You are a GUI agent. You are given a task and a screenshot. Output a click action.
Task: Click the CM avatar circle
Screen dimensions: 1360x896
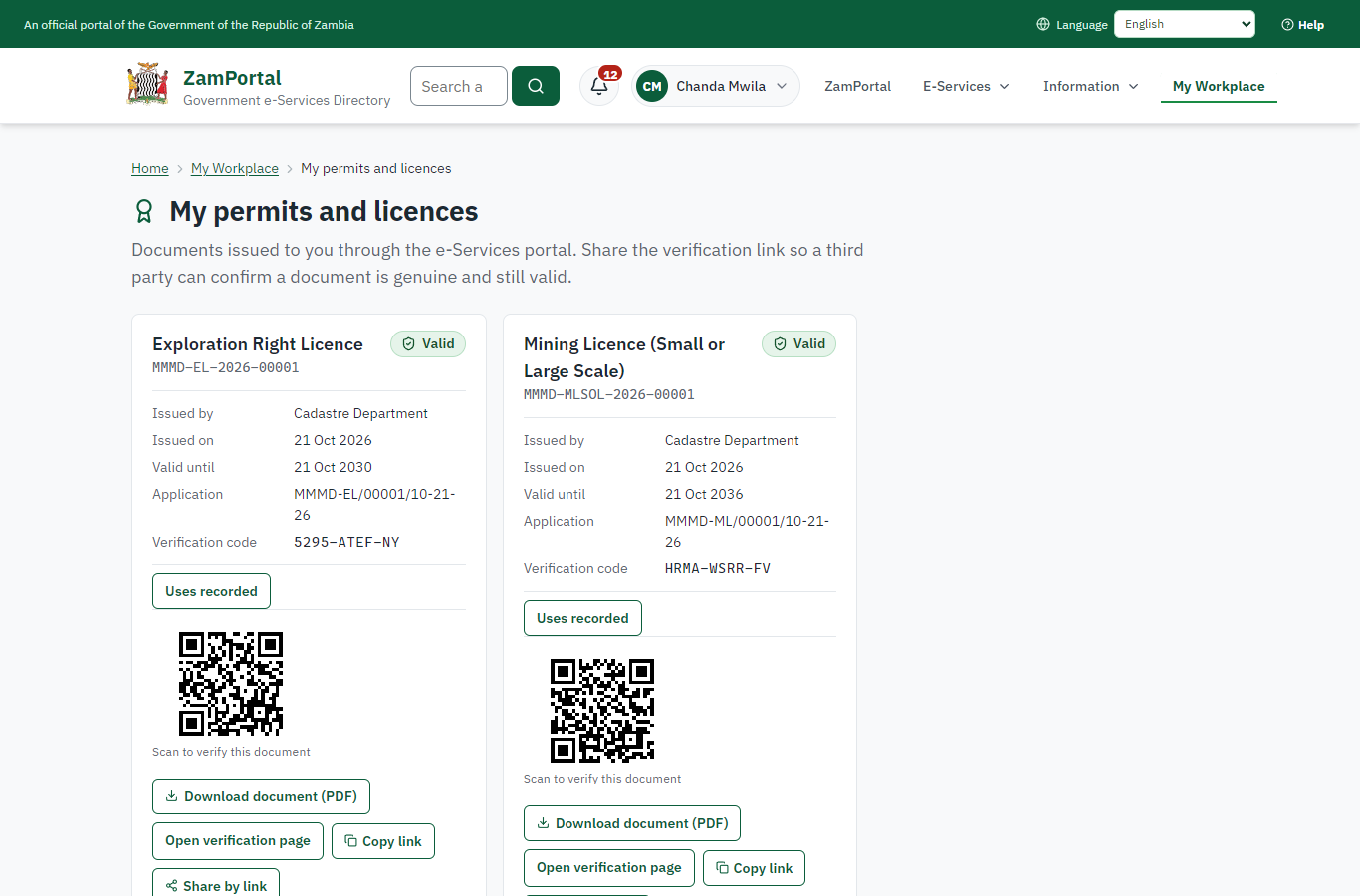click(x=652, y=86)
